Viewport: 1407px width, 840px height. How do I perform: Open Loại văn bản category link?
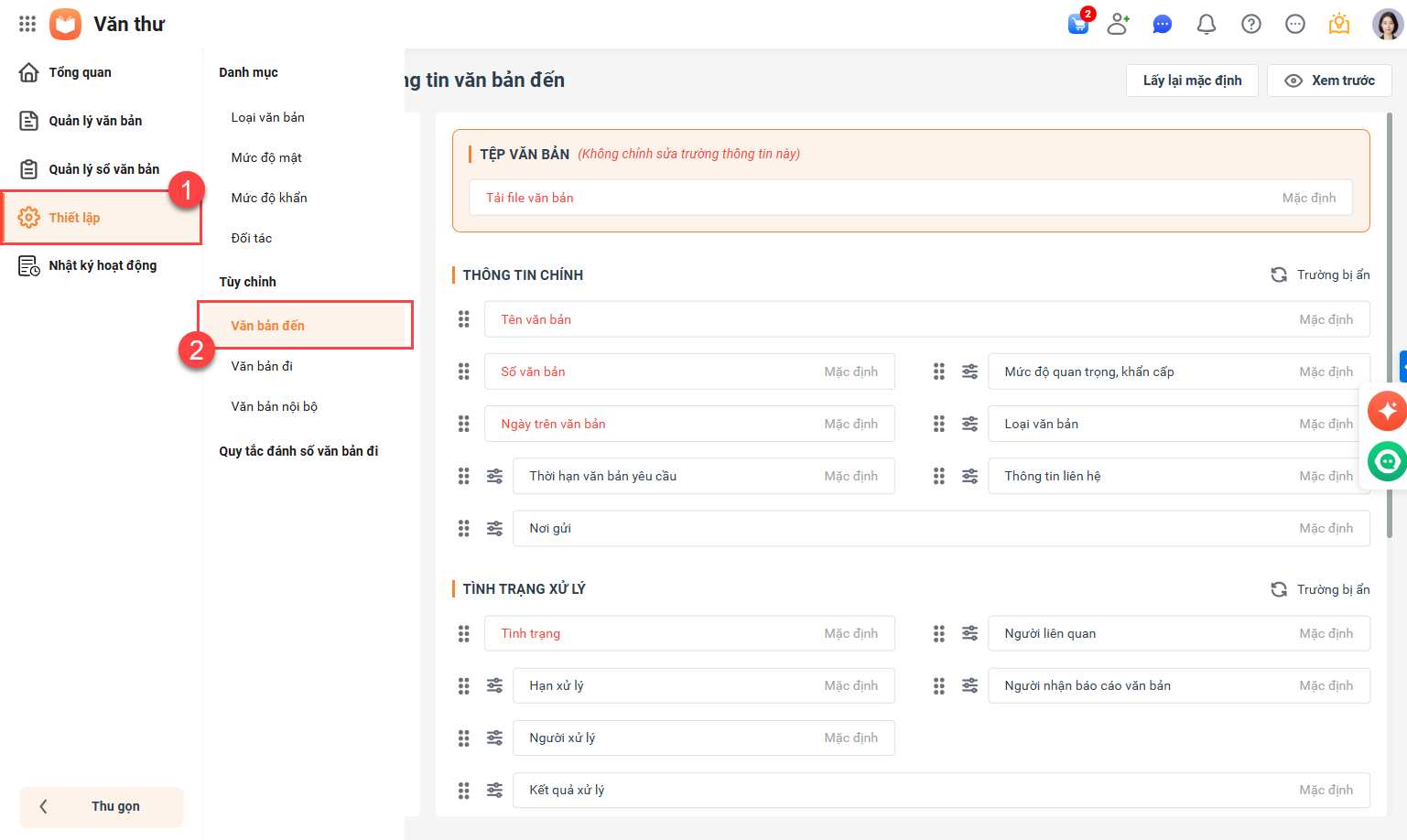click(x=267, y=117)
